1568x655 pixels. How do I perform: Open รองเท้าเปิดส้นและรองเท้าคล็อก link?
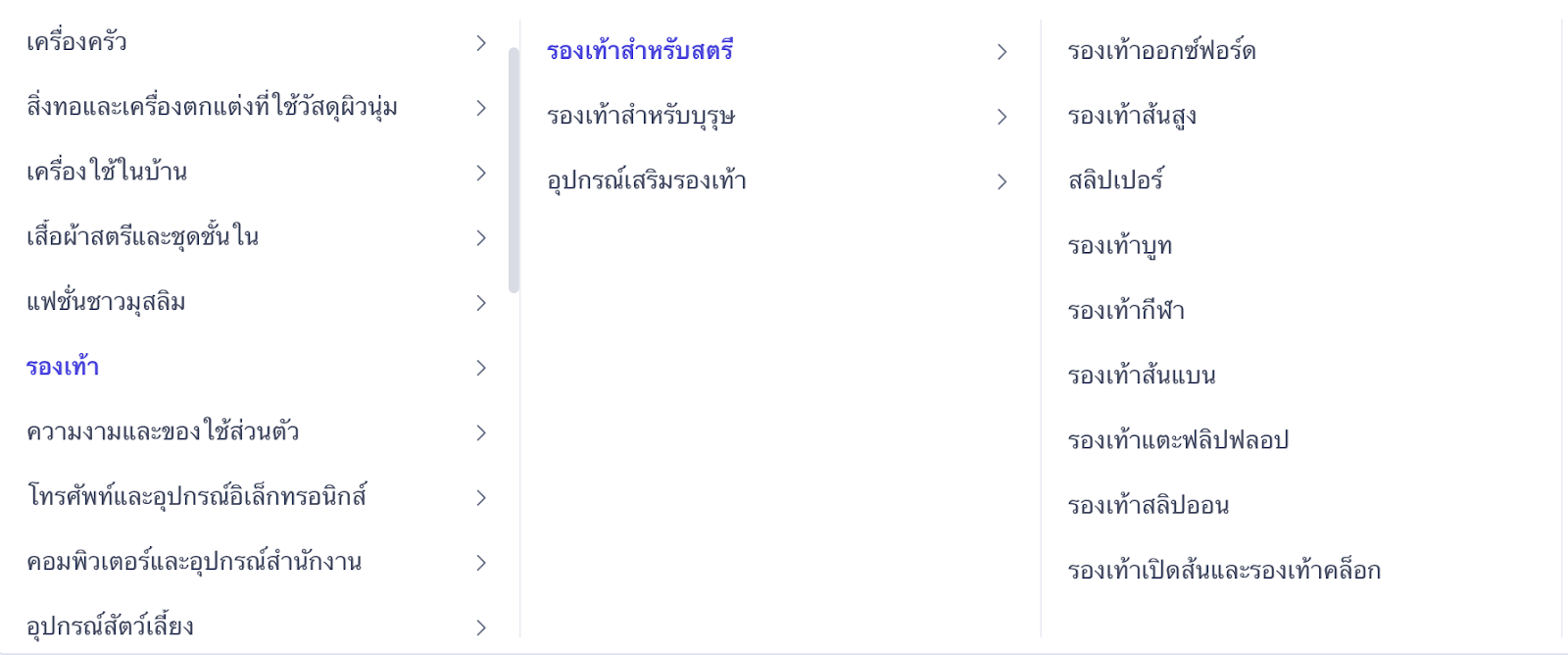coord(1224,571)
